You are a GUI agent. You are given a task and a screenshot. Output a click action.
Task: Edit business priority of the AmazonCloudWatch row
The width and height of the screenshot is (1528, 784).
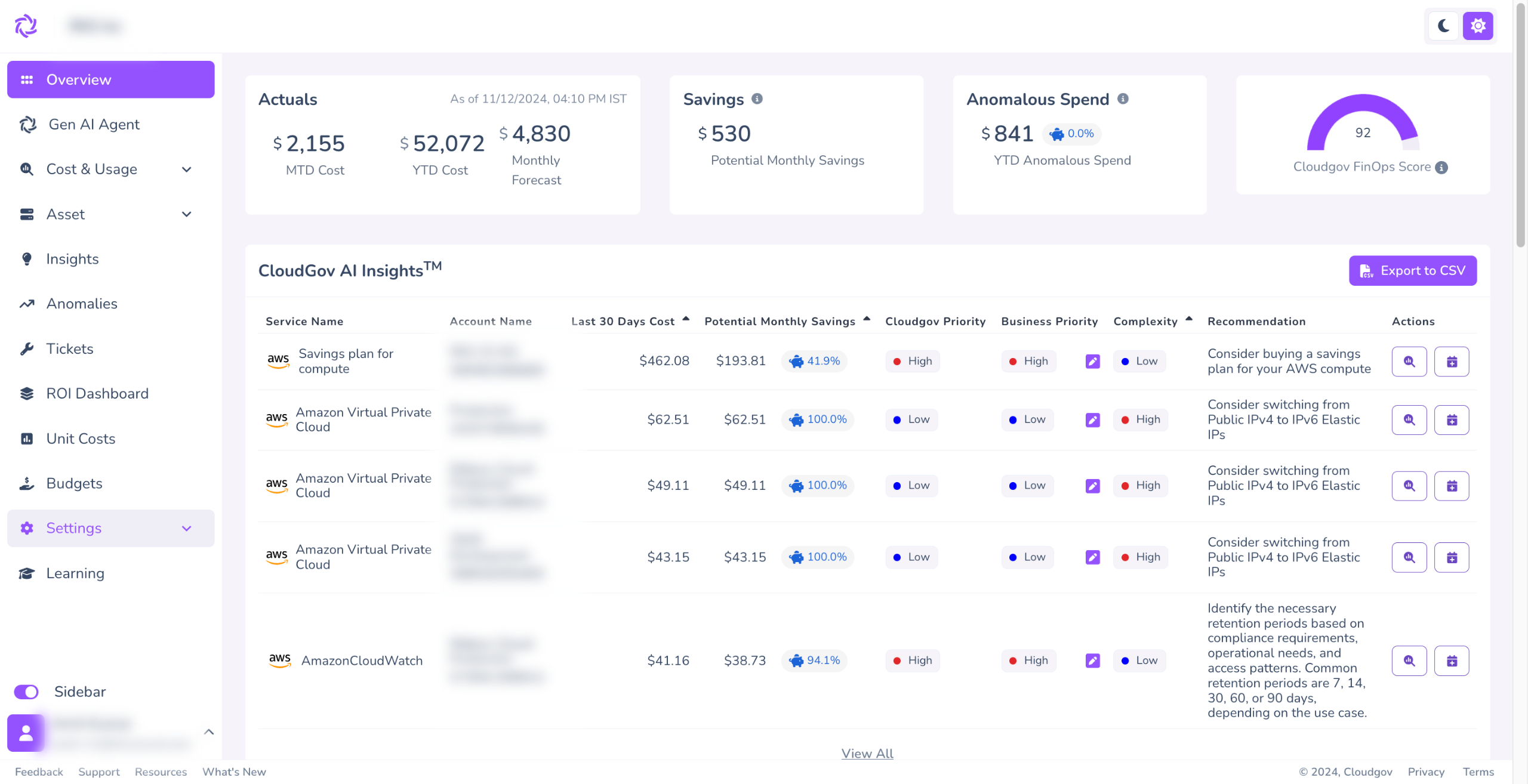pos(1092,660)
